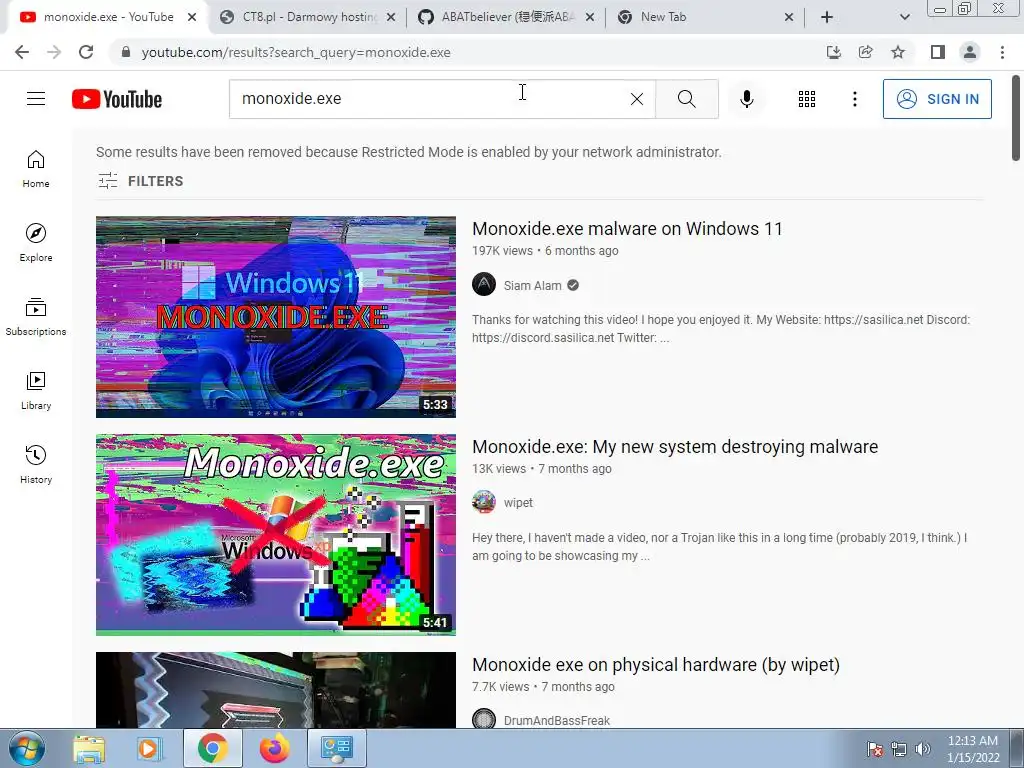1024x768 pixels.
Task: Click the SIGN IN button
Action: [937, 99]
